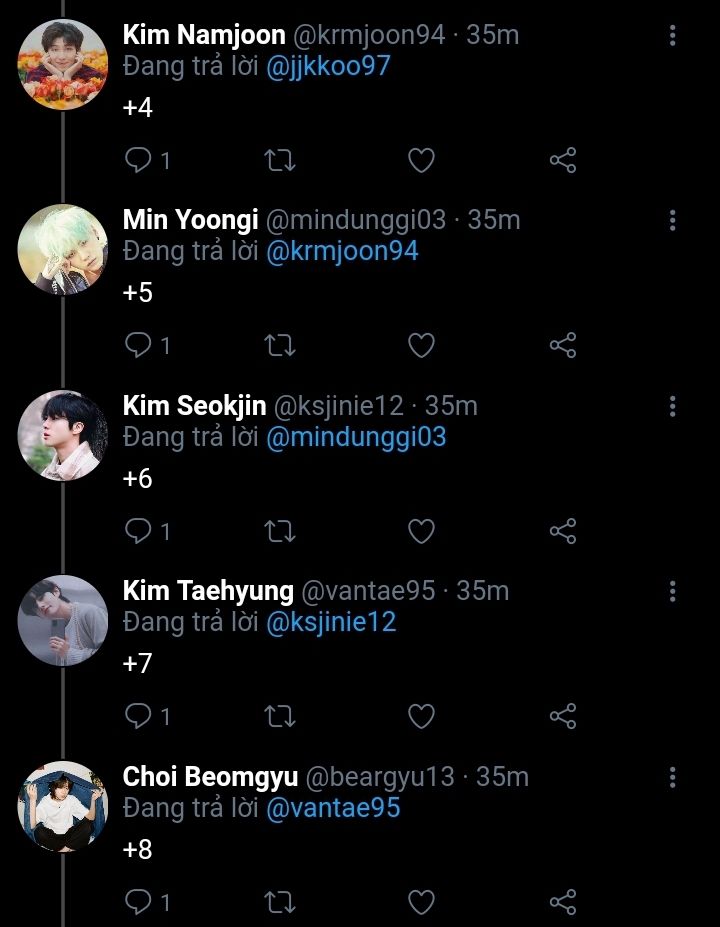720x927 pixels.
Task: Like Choi Beomgyu's +8 tweet
Action: [421, 902]
